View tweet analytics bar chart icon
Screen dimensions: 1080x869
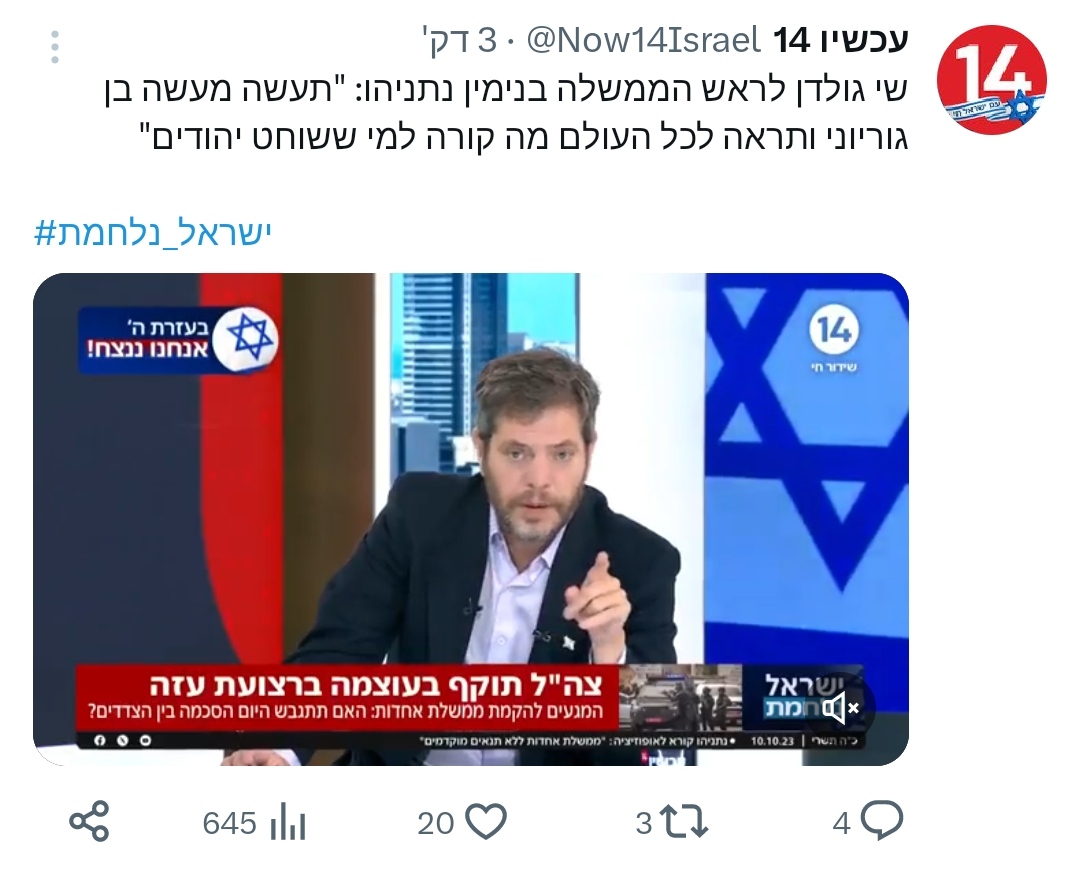click(287, 822)
